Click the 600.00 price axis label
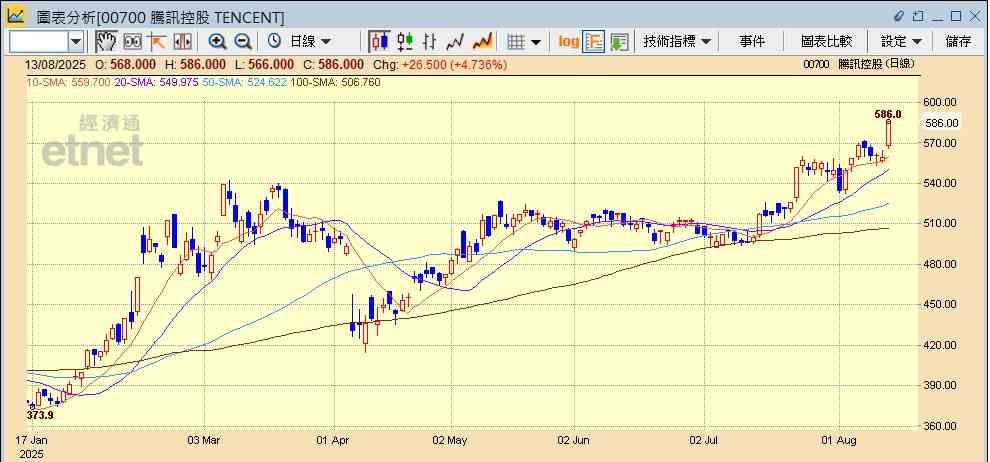 point(941,102)
